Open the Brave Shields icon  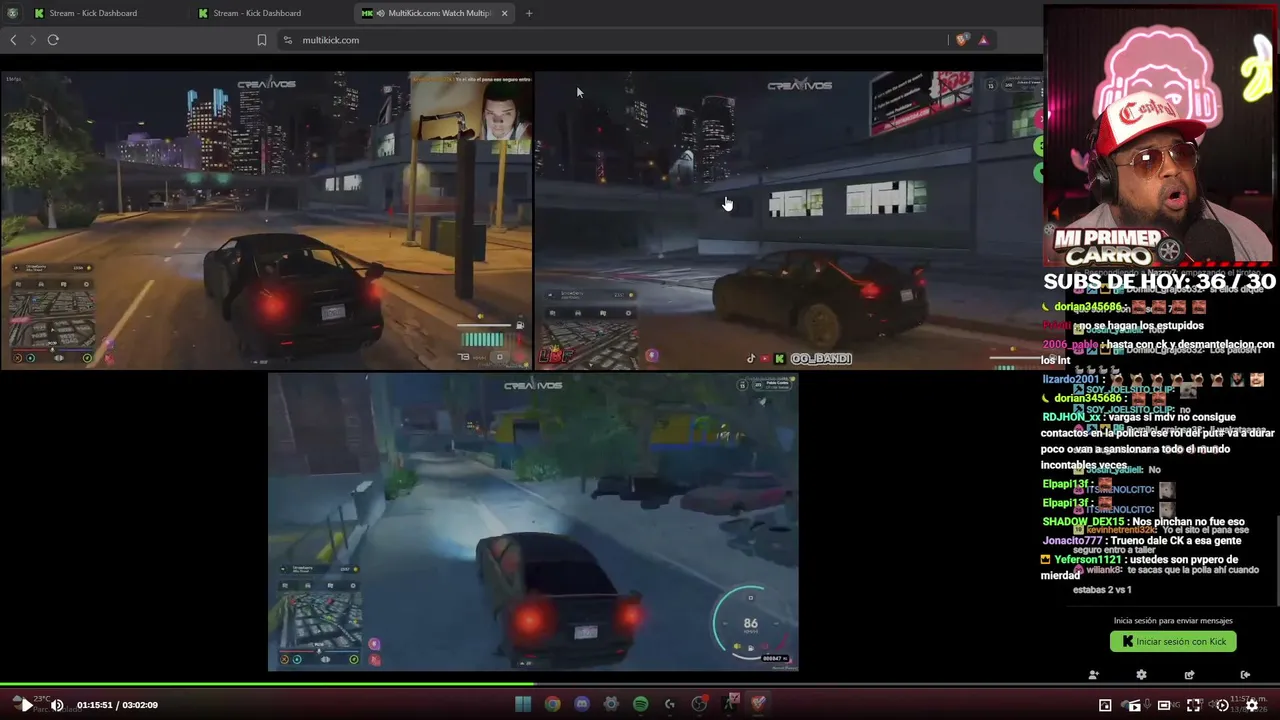click(962, 40)
